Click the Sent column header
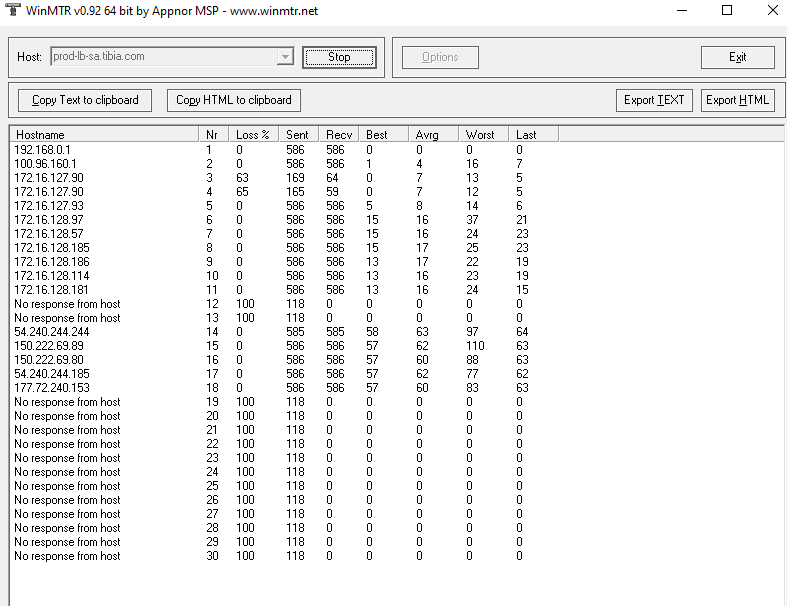Screen dimensions: 787x606 (x=299, y=135)
